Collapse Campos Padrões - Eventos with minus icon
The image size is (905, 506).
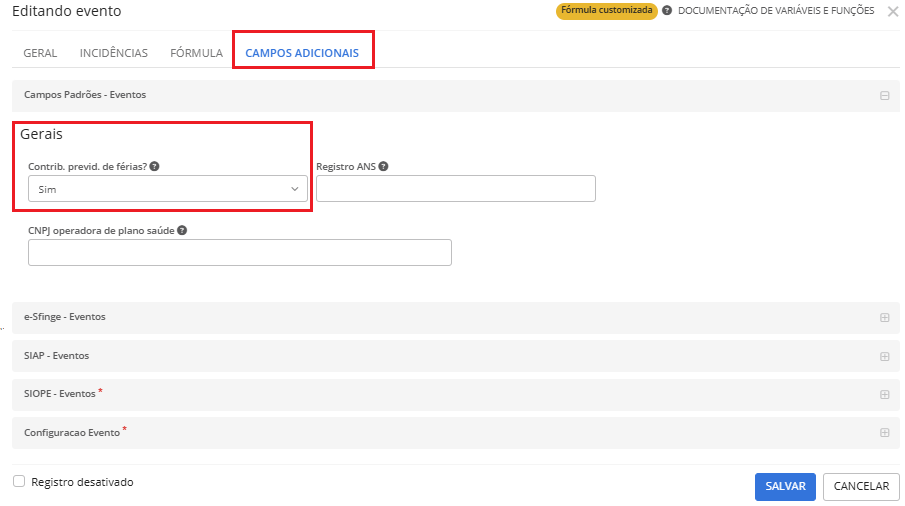[x=884, y=95]
